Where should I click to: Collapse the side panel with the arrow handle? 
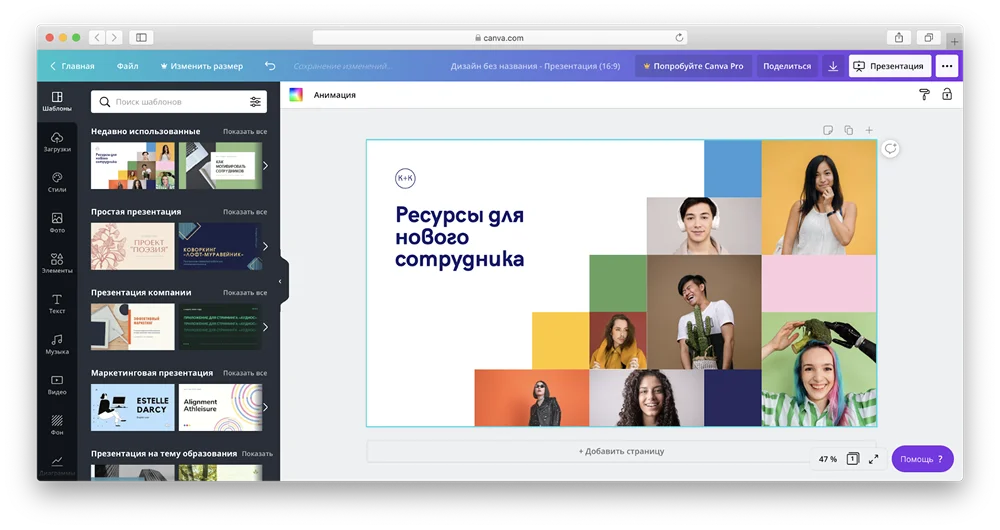(280, 282)
